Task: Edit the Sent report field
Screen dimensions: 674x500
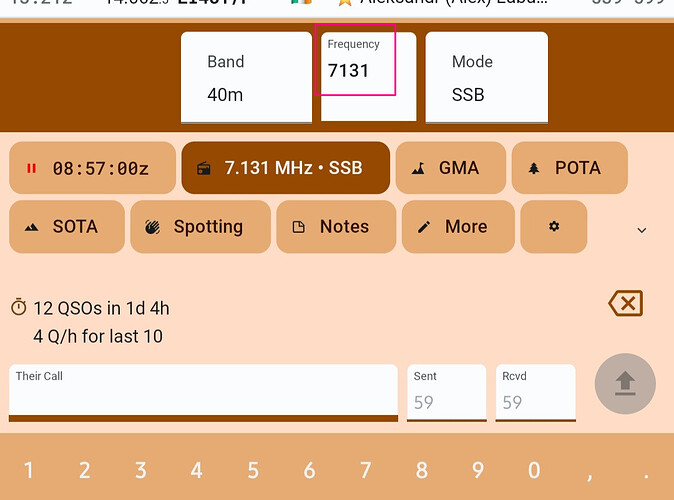Action: coord(446,393)
